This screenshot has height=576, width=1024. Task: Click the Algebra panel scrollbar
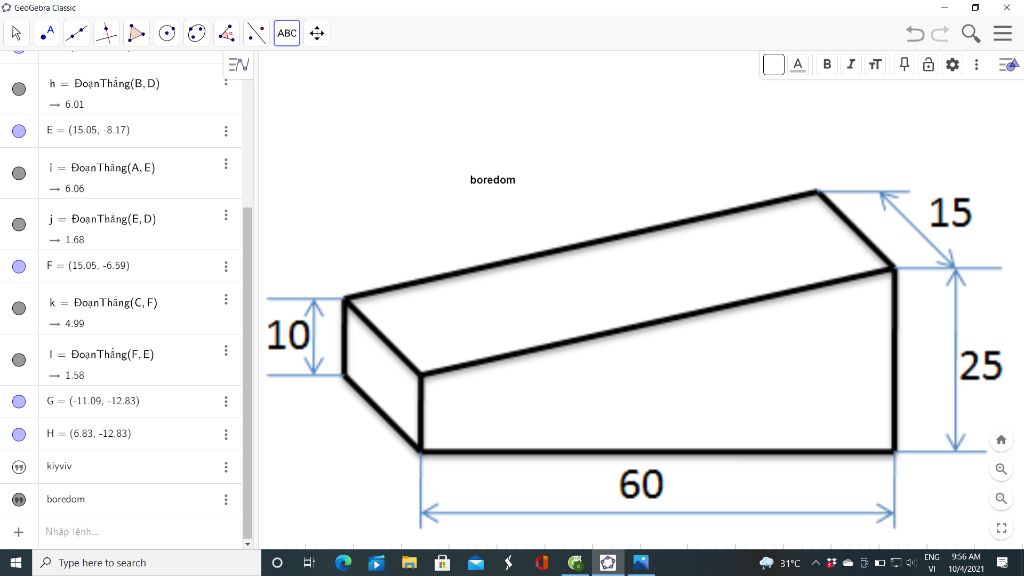pos(247,372)
